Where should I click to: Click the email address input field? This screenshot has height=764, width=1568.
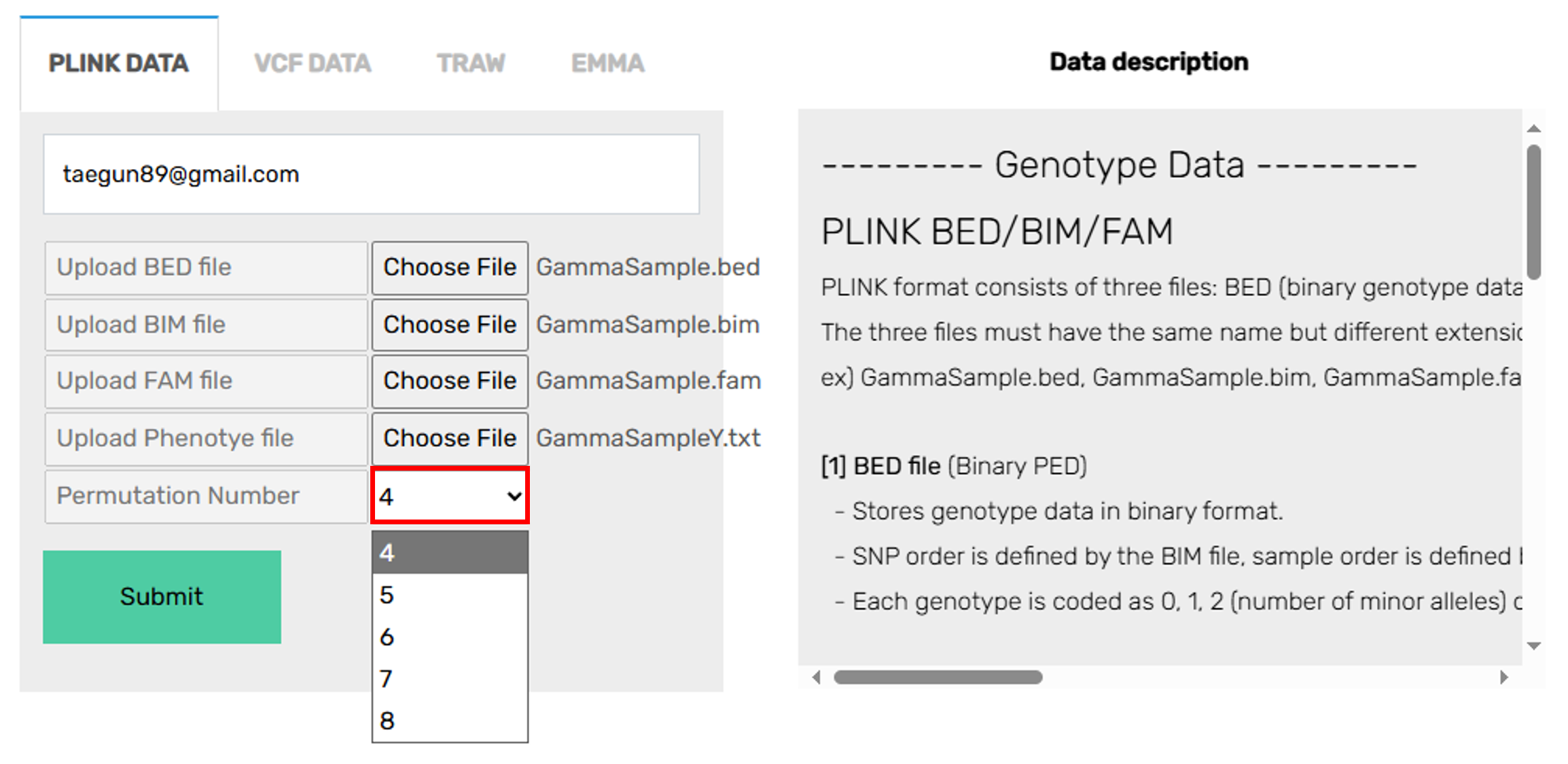coord(371,175)
